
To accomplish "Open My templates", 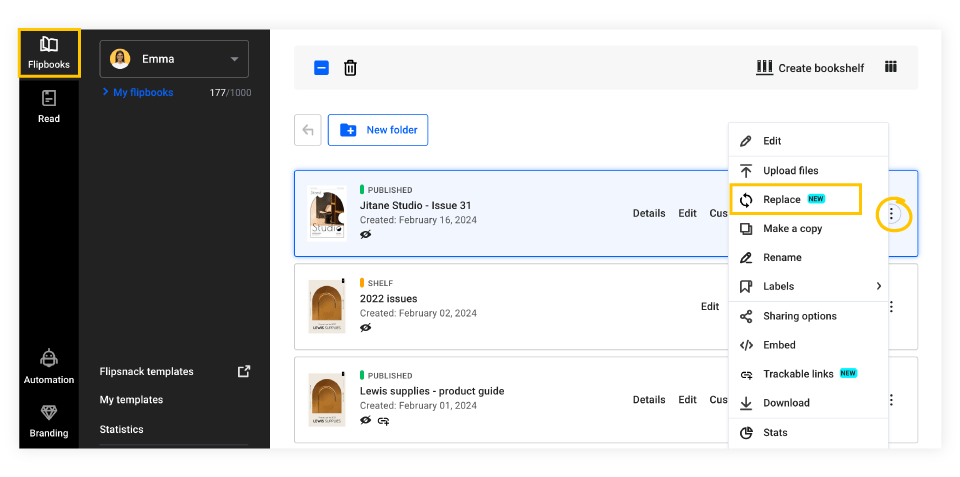I will click(131, 400).
